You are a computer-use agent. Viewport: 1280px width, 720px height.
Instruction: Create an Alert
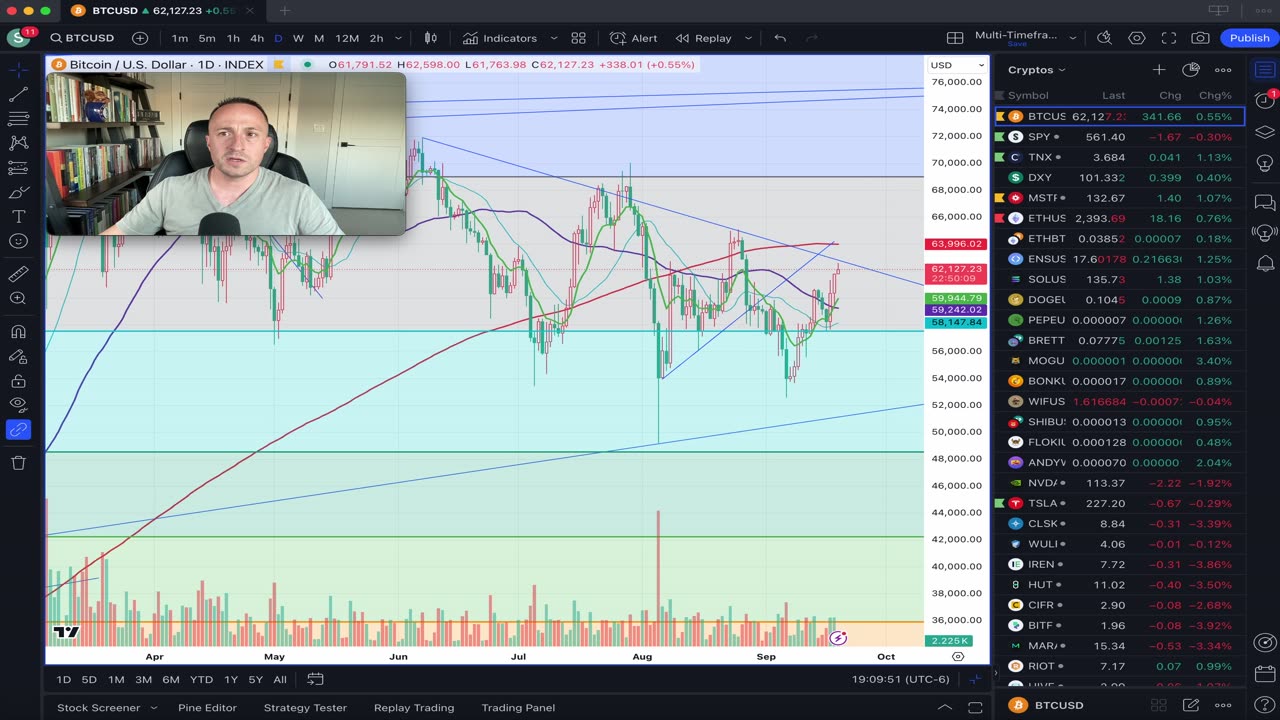[634, 38]
